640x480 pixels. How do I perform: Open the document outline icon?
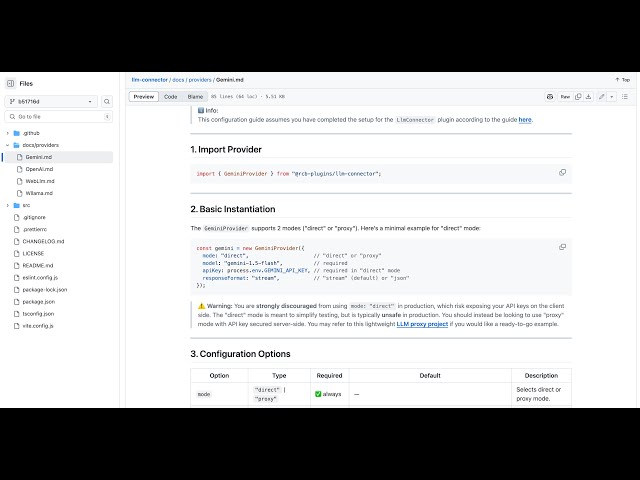point(625,97)
